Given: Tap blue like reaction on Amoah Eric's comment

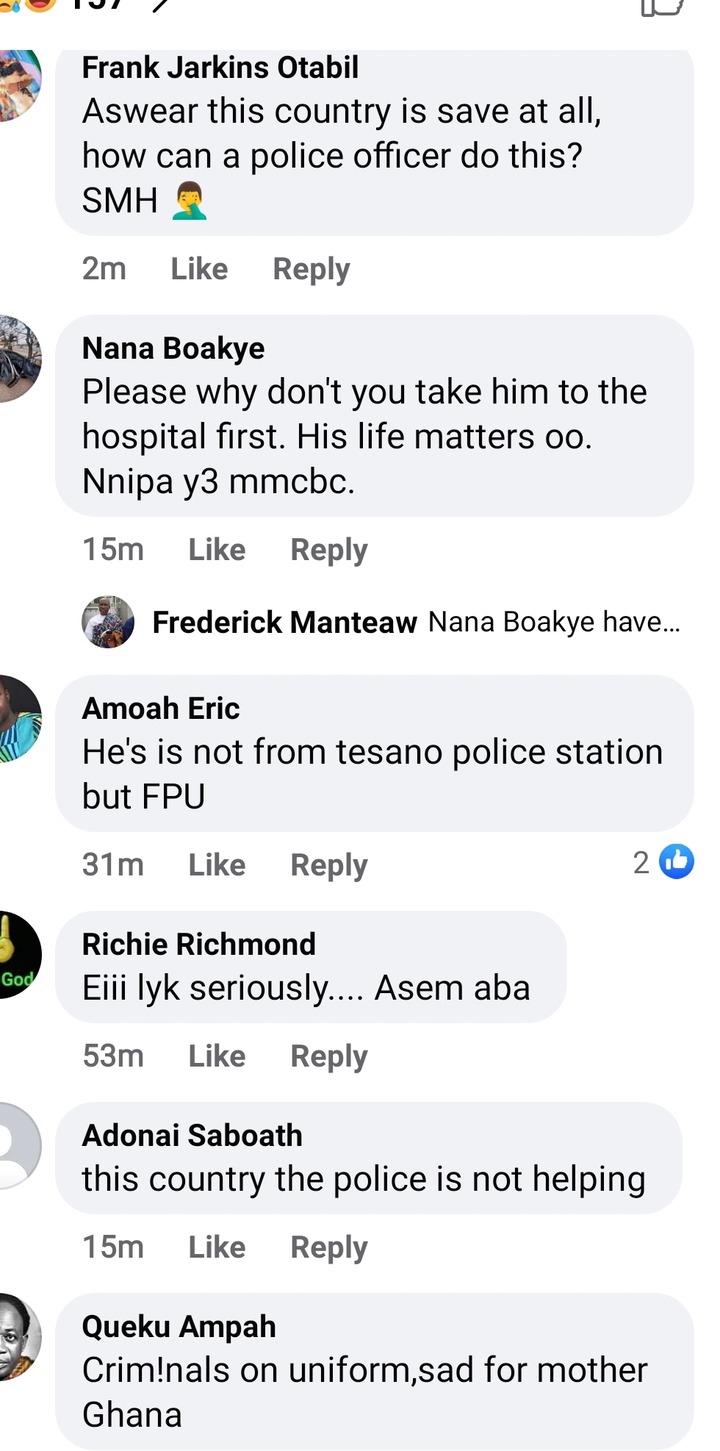Looking at the screenshot, I should [677, 862].
